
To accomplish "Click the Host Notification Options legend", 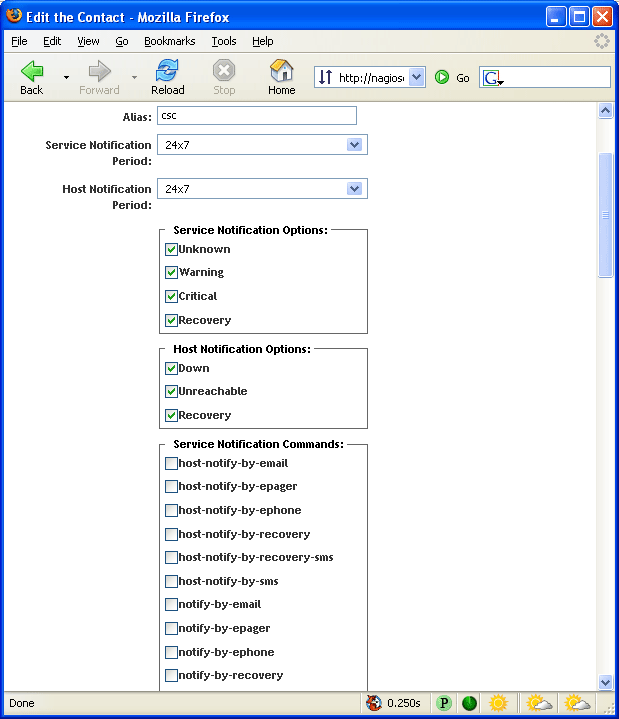I will [x=242, y=349].
